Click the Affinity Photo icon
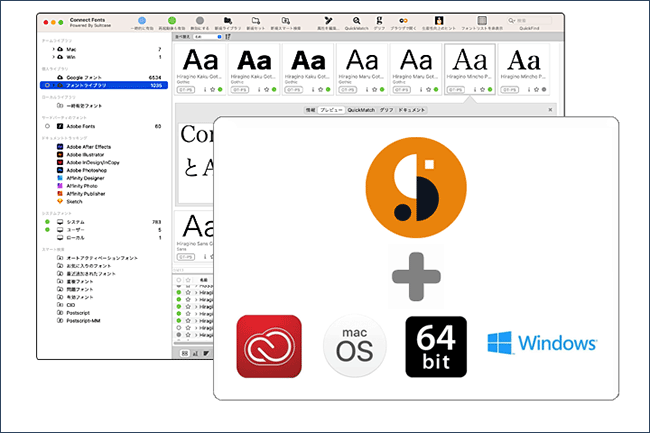Screen dimensions: 650x433 (60, 186)
